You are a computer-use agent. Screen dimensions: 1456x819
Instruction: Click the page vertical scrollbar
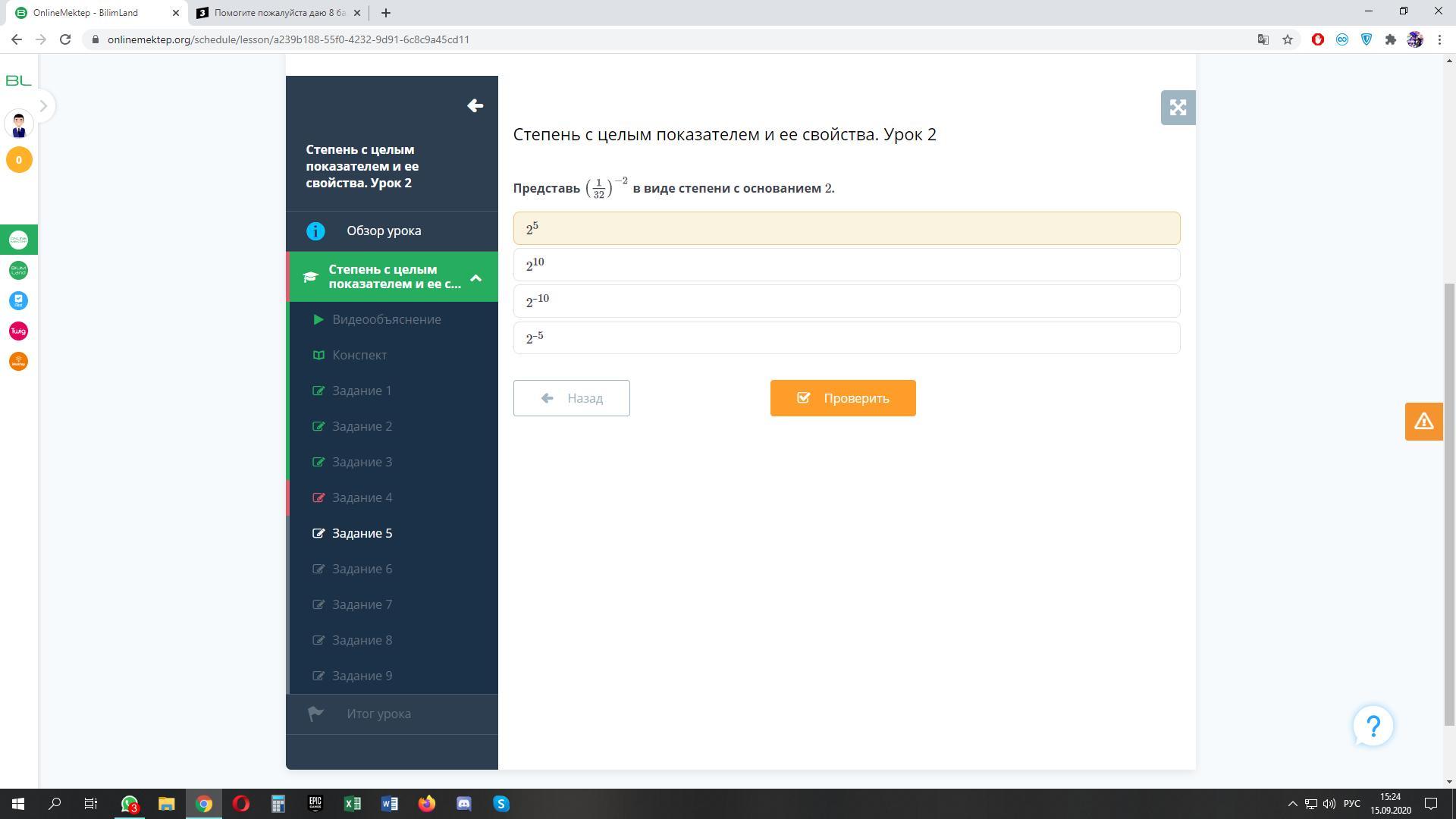click(1449, 500)
